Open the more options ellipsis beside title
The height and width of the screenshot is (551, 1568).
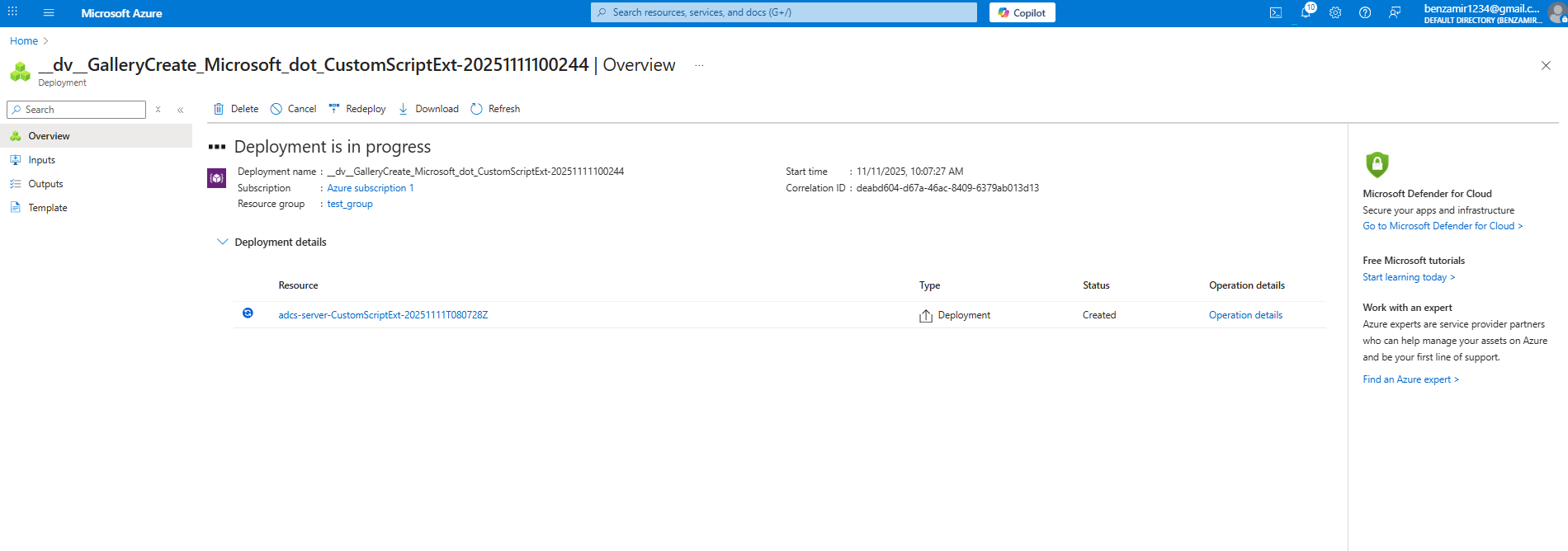coord(699,65)
